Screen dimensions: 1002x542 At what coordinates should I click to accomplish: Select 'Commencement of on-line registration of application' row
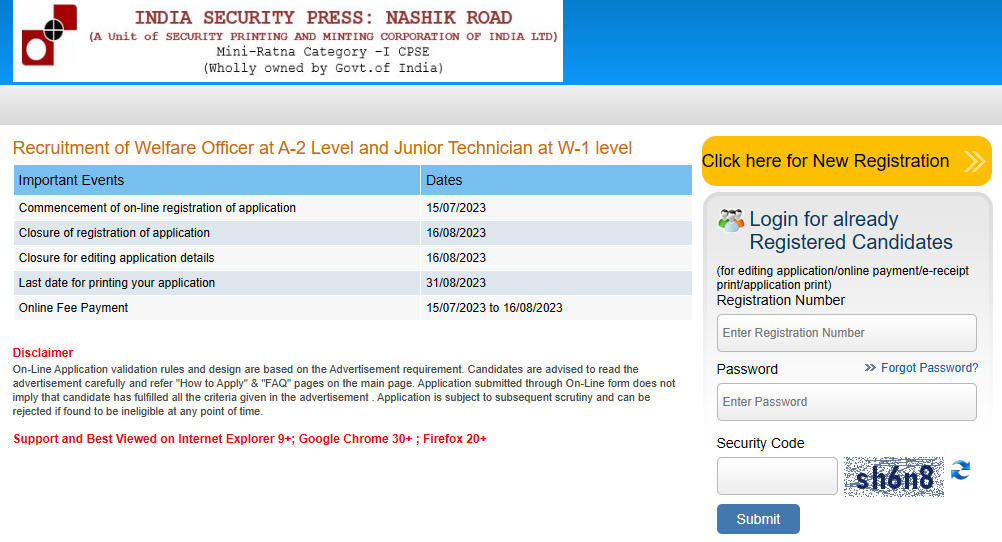353,208
